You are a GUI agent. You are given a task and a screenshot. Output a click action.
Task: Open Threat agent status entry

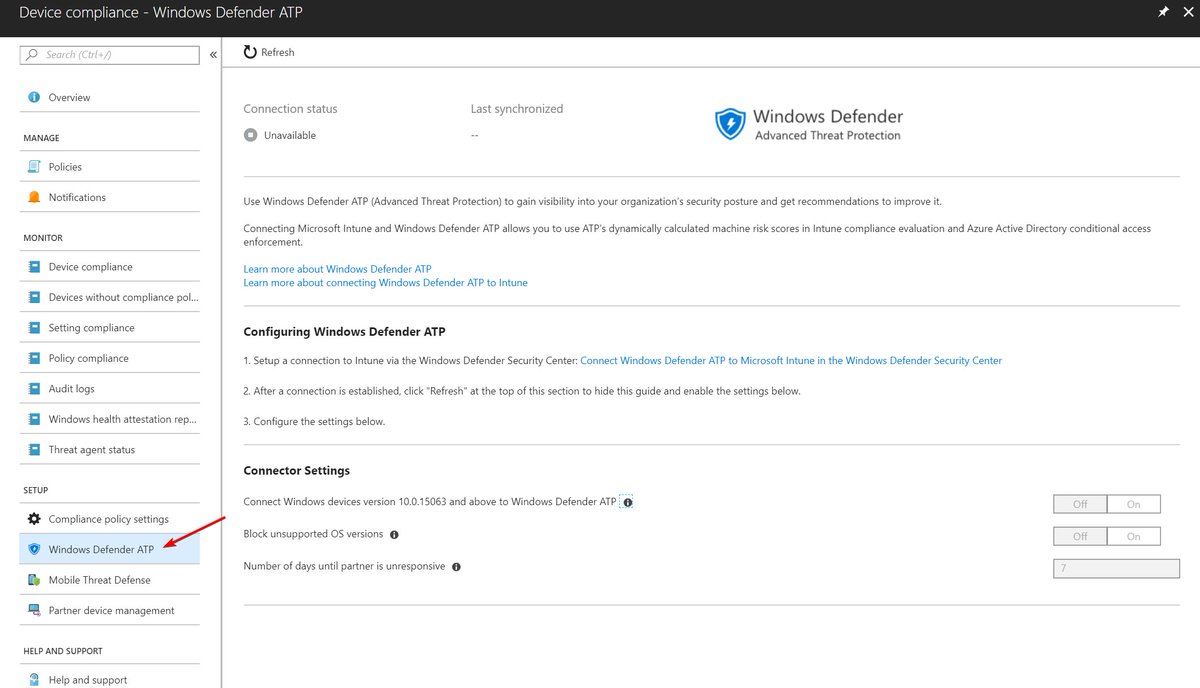110,450
